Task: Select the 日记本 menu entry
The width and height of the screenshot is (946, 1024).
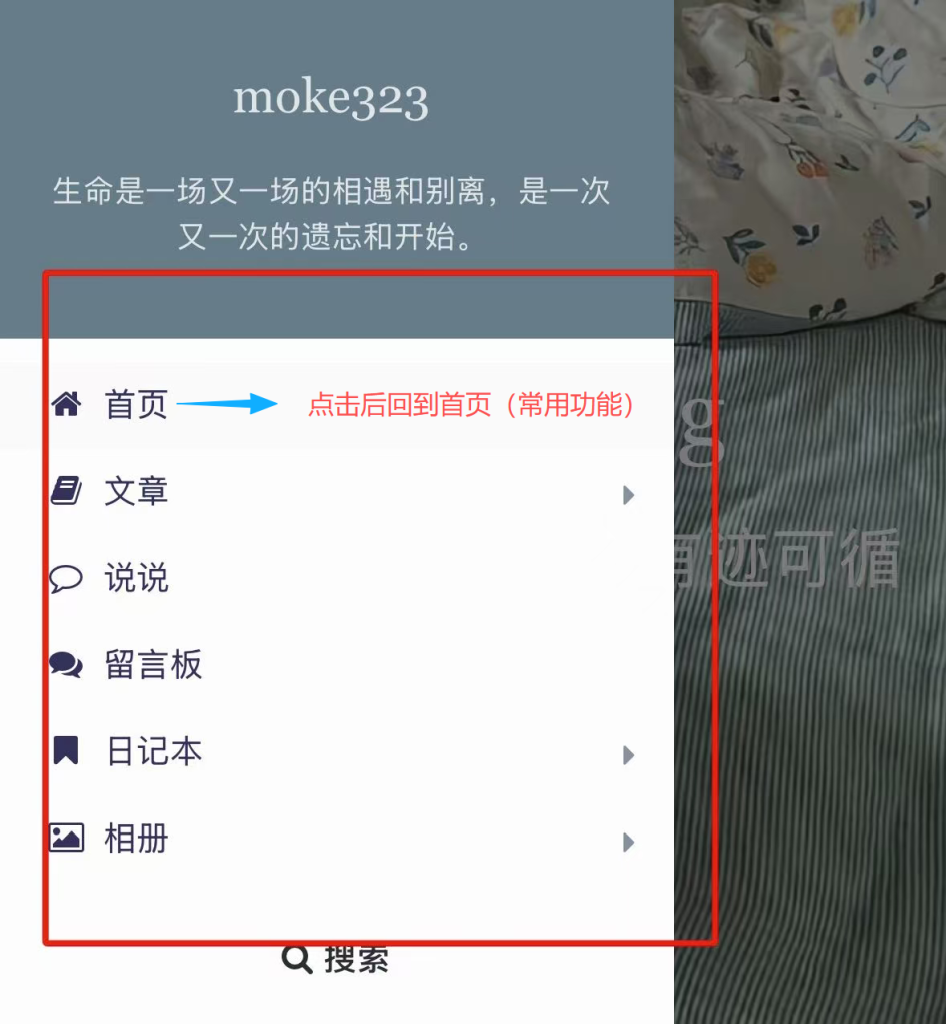Action: click(x=337, y=752)
